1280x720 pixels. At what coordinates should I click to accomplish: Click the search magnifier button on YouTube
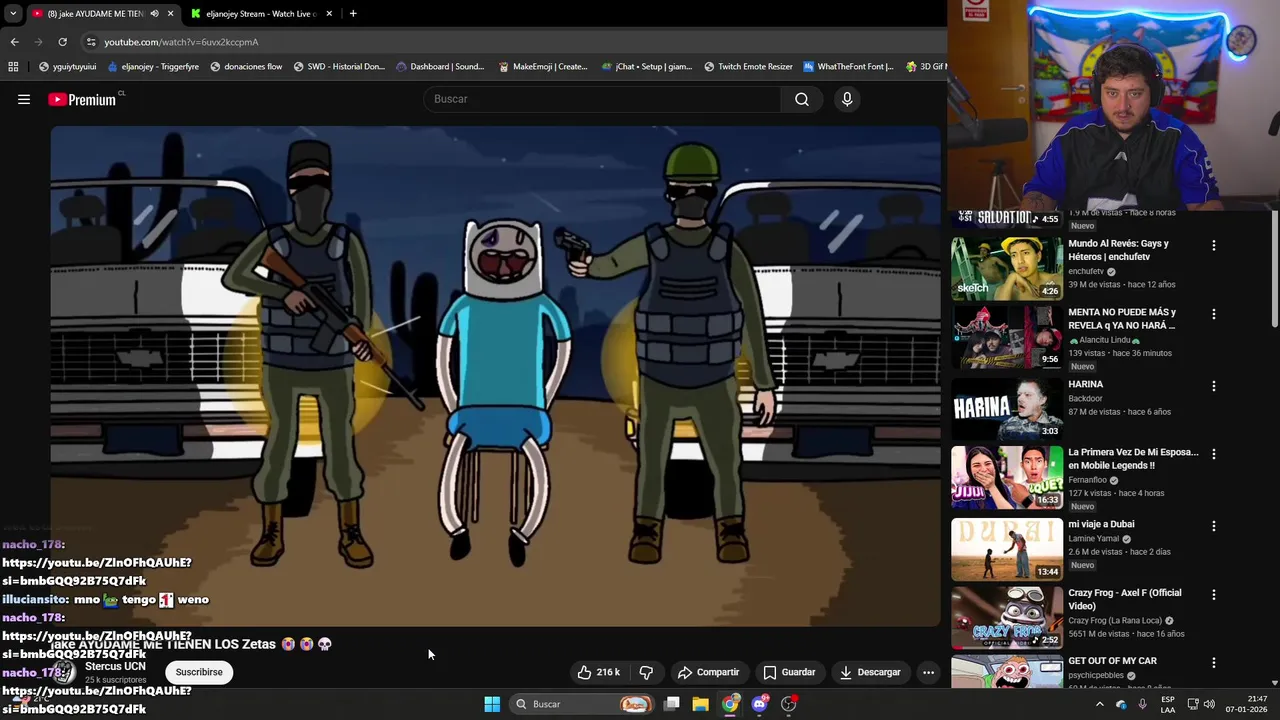(802, 99)
